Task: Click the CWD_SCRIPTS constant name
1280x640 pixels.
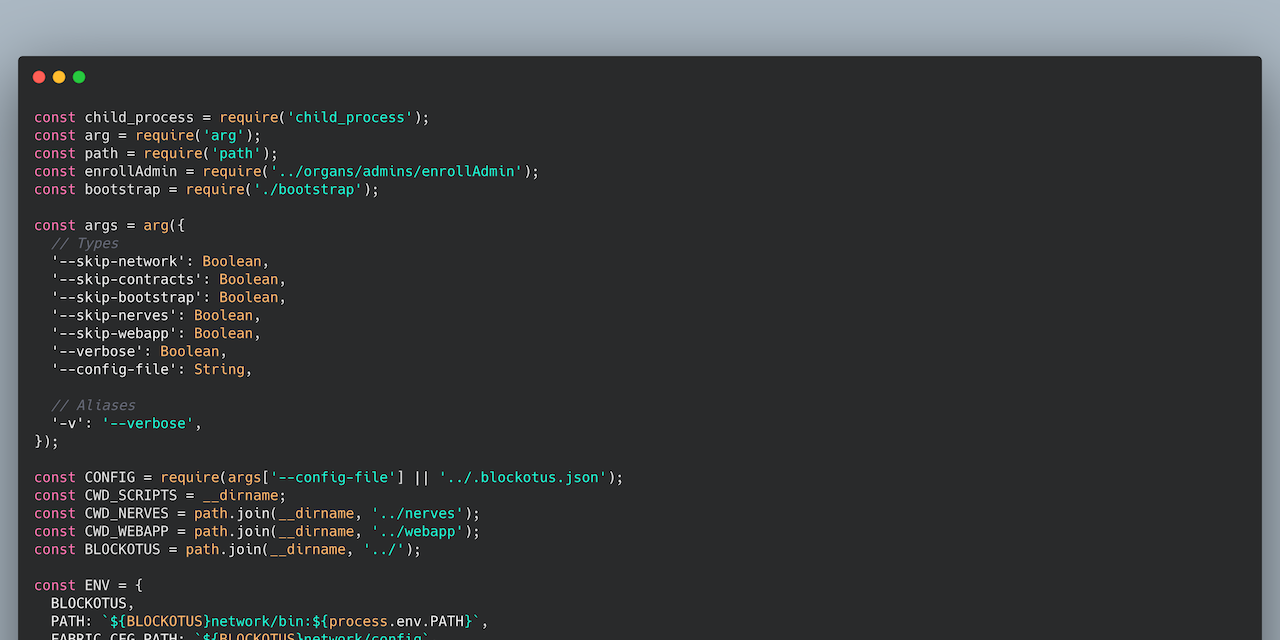Action: [131, 495]
